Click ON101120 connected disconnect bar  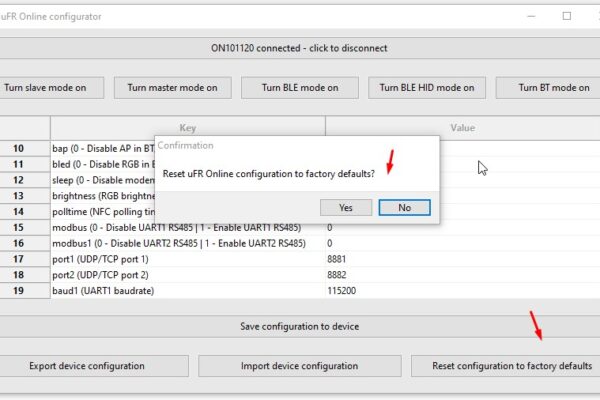tap(299, 48)
